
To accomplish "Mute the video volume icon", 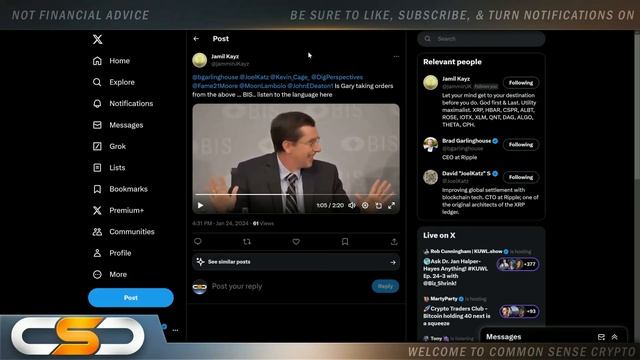I will click(x=352, y=205).
